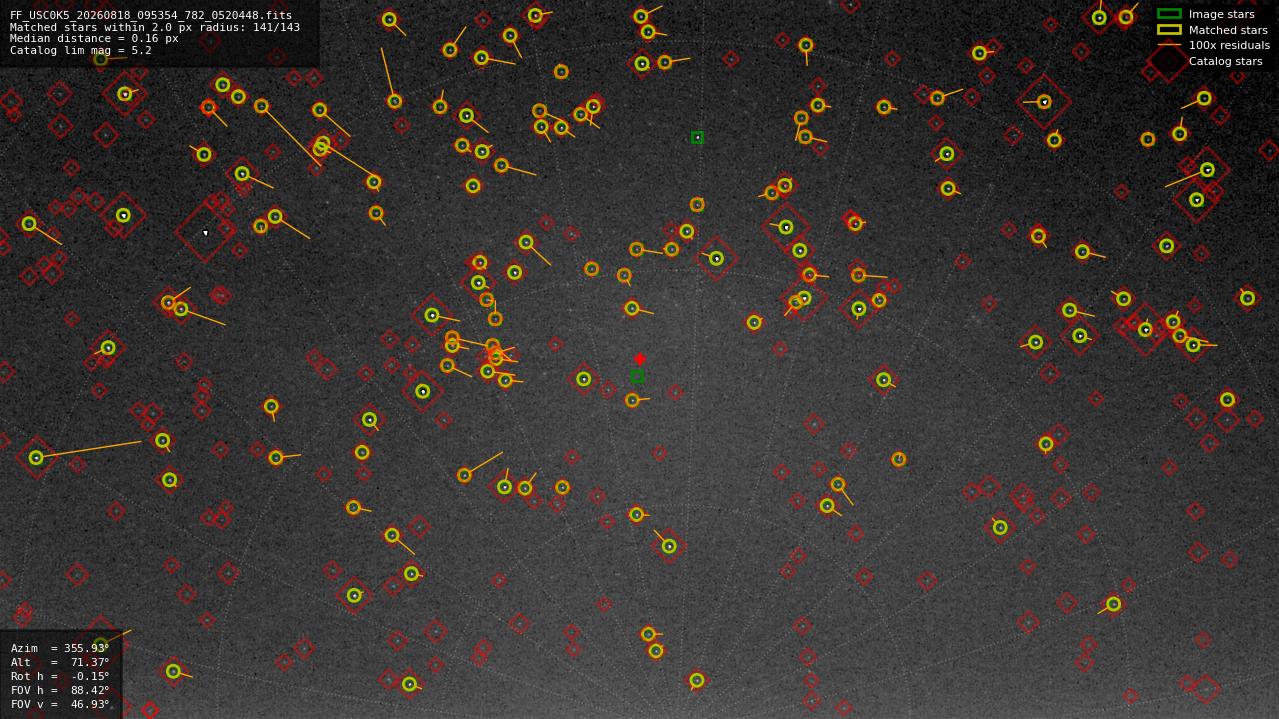Click the FOV v 46.93° readout

click(x=60, y=704)
